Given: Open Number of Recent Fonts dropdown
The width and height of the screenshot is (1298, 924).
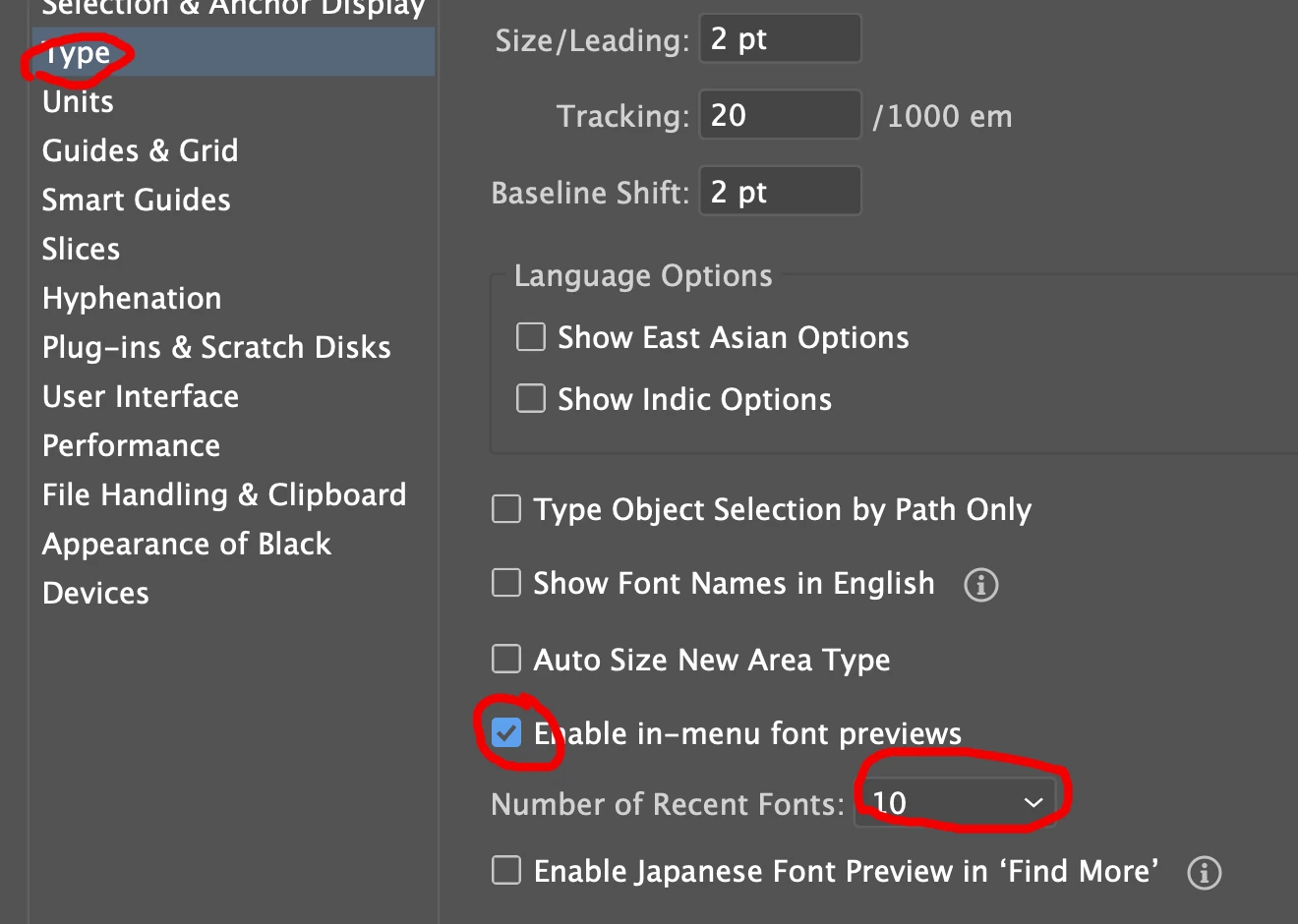Looking at the screenshot, I should 956,802.
